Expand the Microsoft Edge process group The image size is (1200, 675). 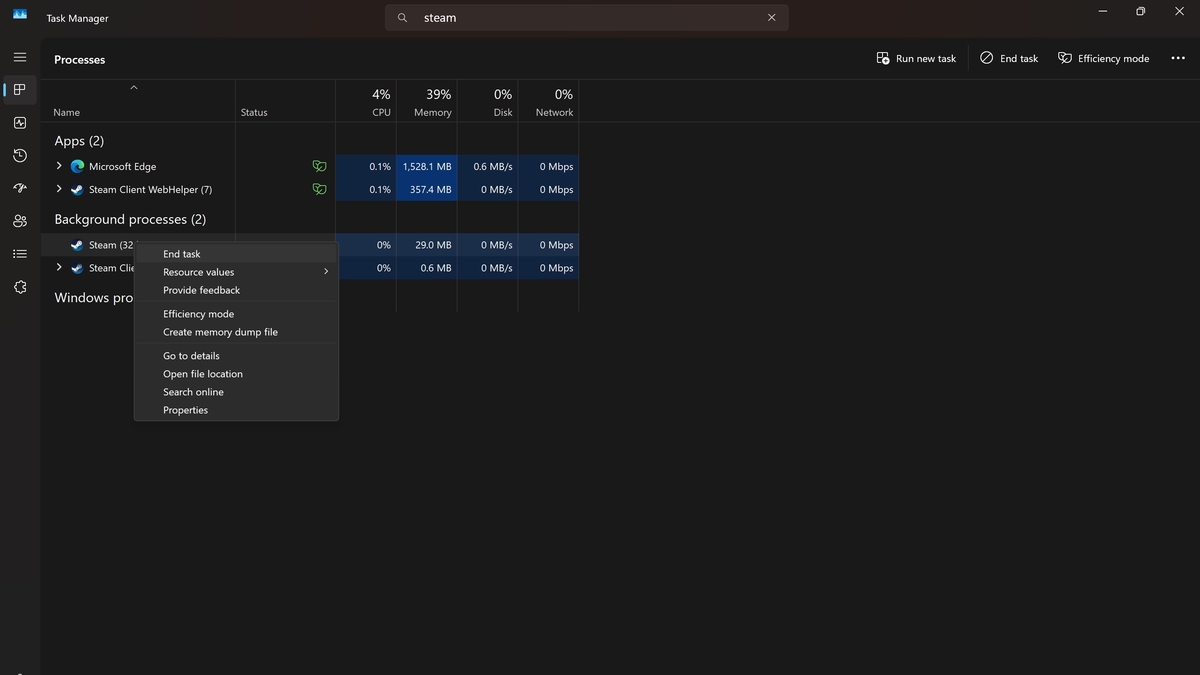(59, 166)
